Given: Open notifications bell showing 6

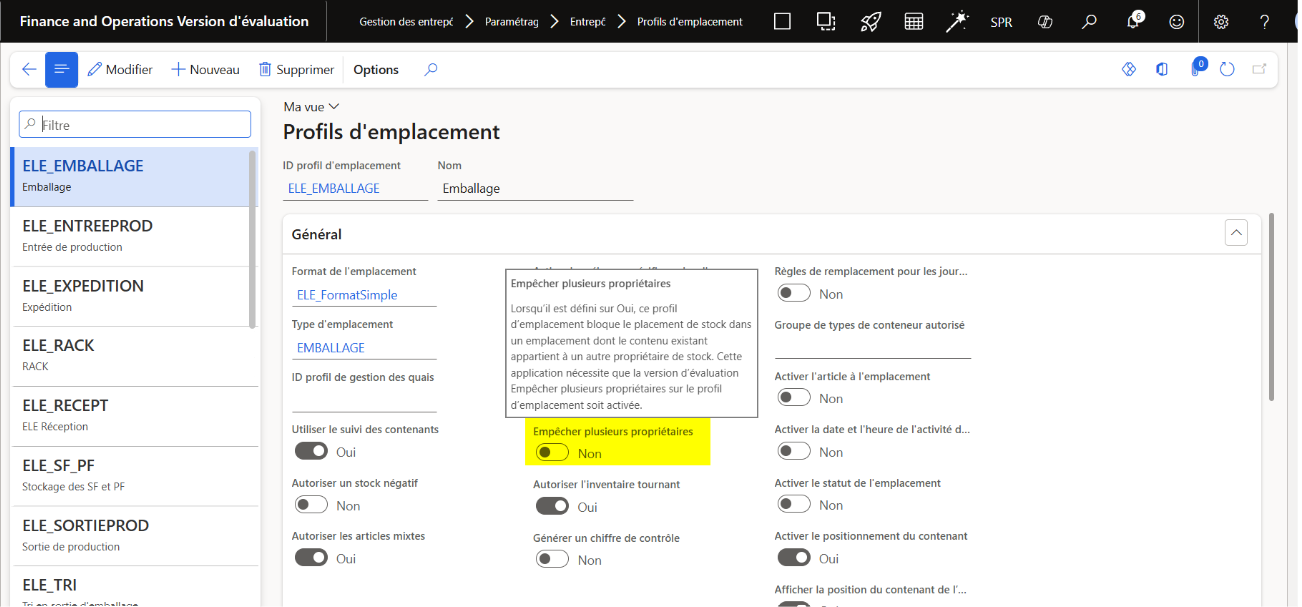Looking at the screenshot, I should click(x=1134, y=21).
